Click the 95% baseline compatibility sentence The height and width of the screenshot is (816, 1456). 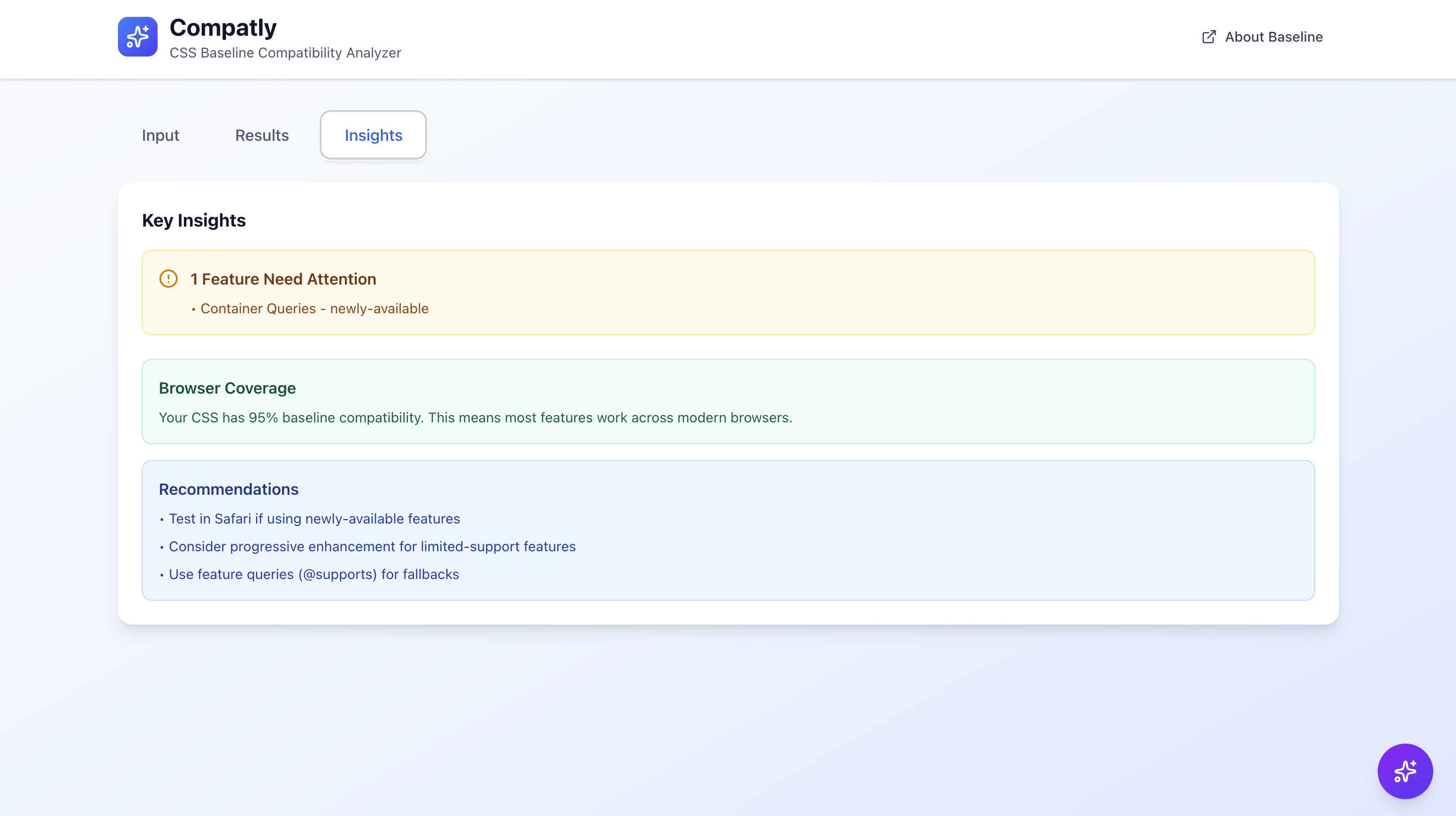point(475,417)
